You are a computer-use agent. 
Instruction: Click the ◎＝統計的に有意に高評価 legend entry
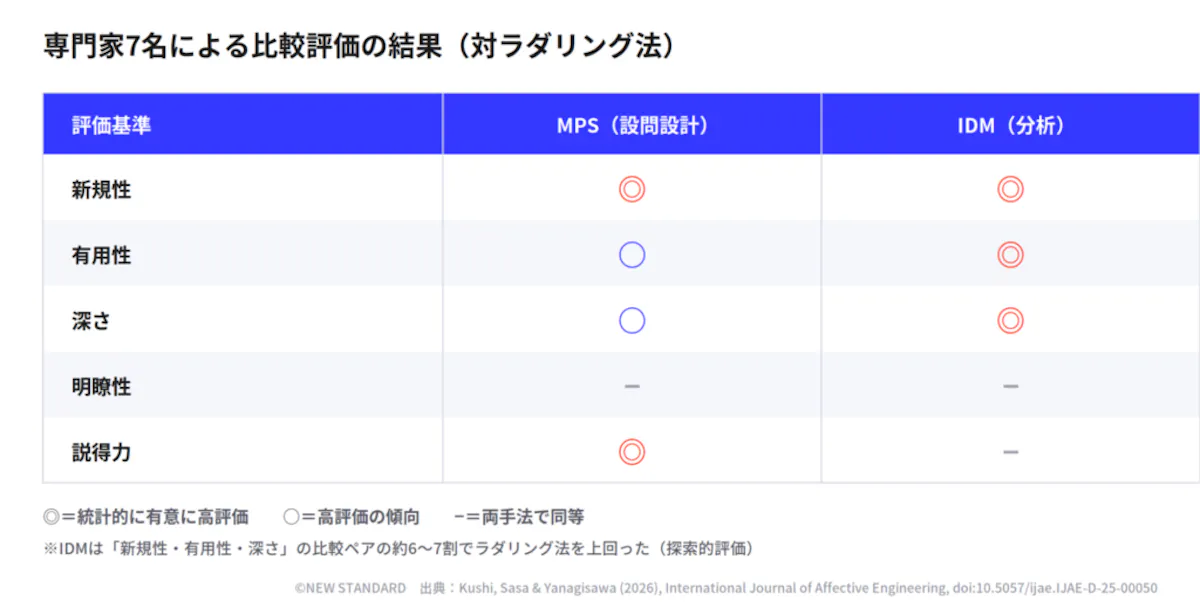(146, 517)
